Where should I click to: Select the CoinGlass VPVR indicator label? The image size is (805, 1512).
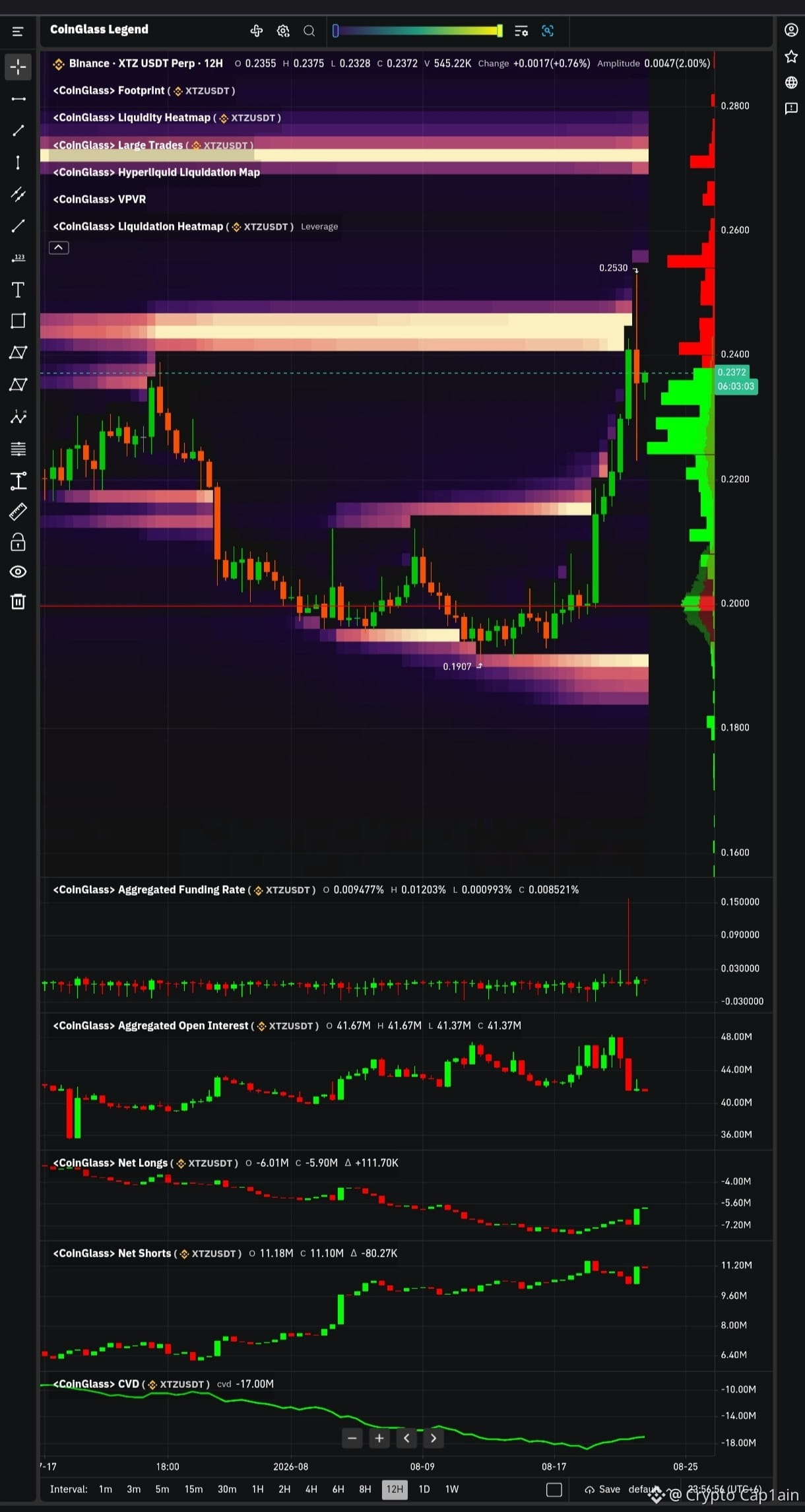[100, 199]
